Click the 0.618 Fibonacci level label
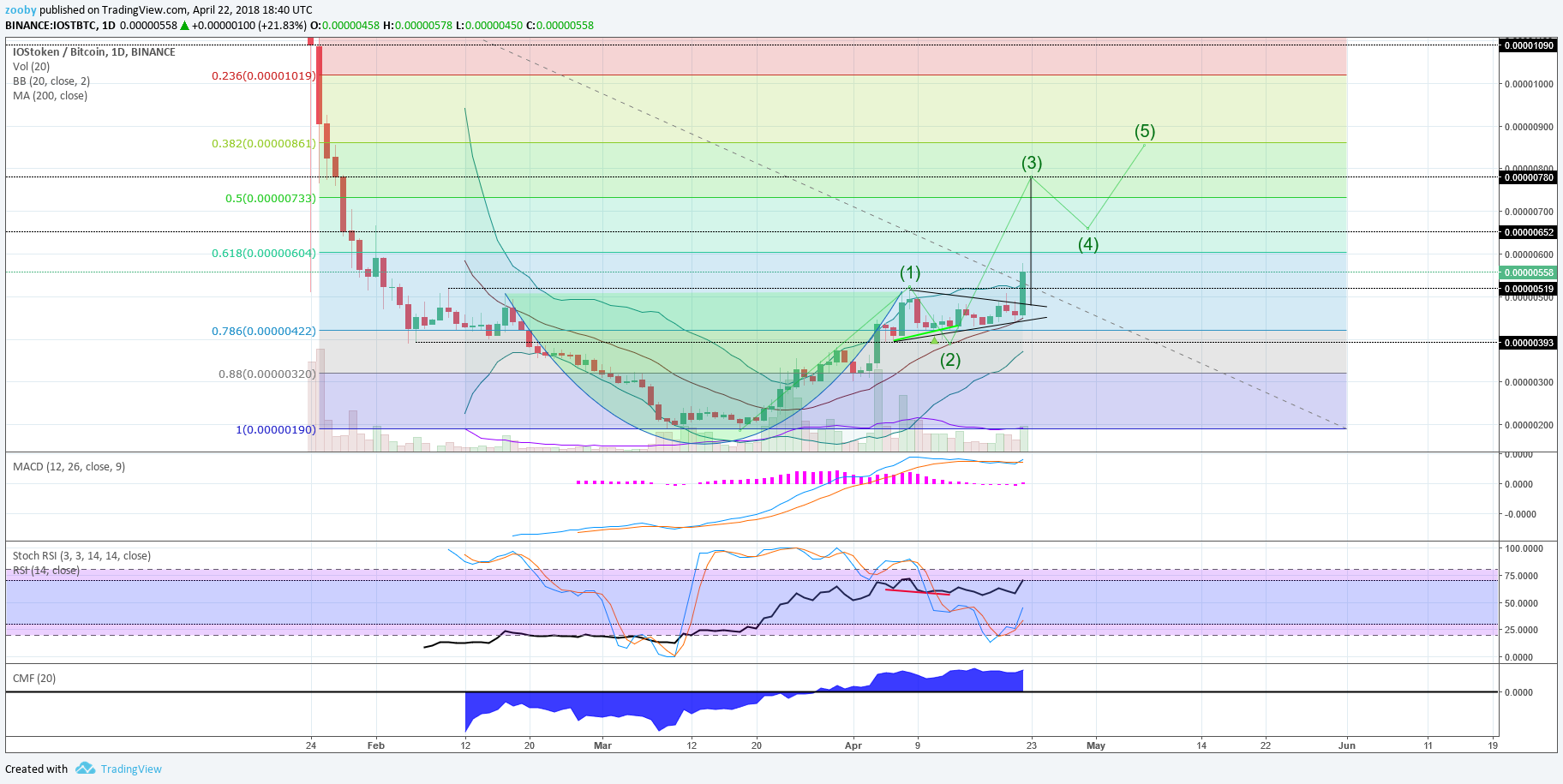 tap(264, 253)
